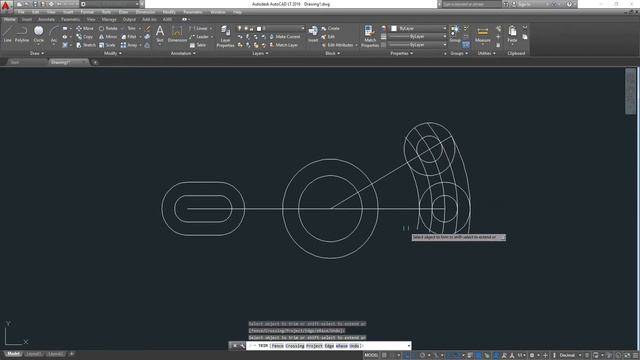The width and height of the screenshot is (640, 360).
Task: Click the Insert block tool
Action: pyautogui.click(x=313, y=33)
